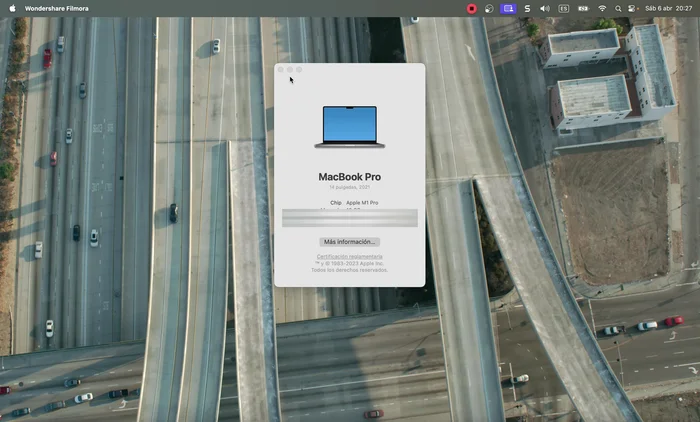Close the About This Mac window
Image resolution: width=700 pixels, height=422 pixels.
click(x=280, y=70)
